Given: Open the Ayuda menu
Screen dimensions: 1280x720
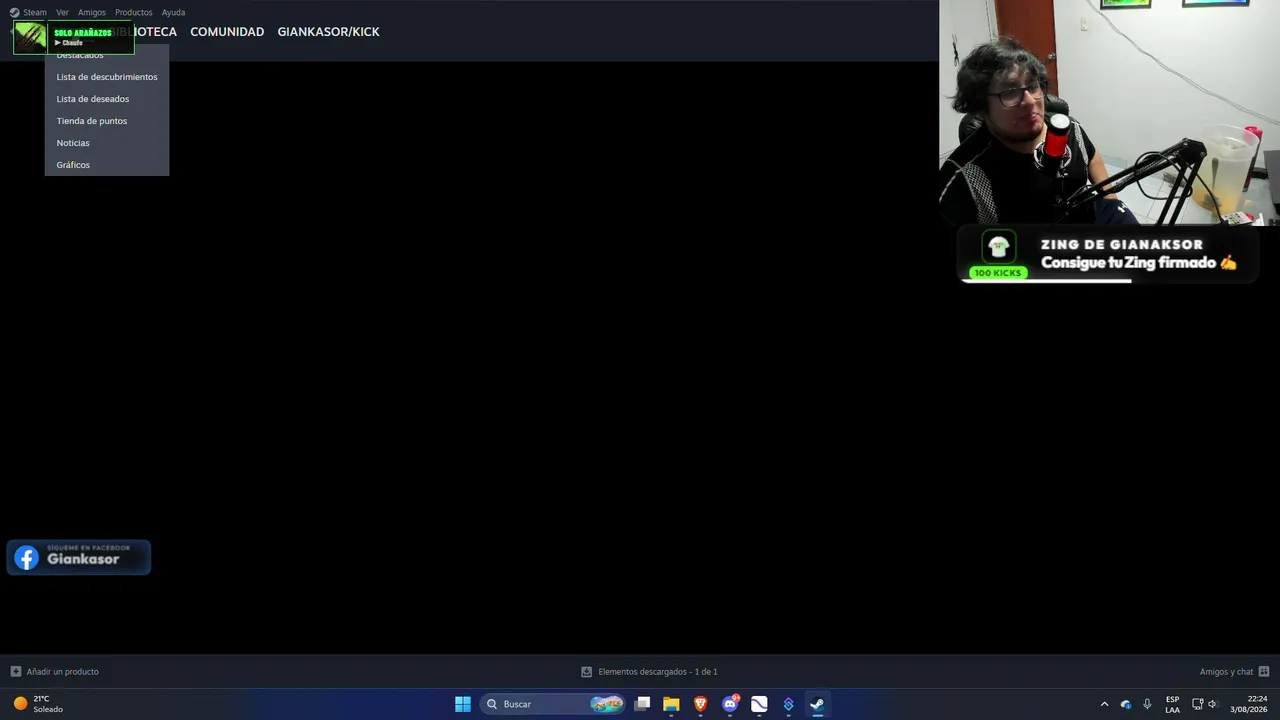Looking at the screenshot, I should pos(173,12).
